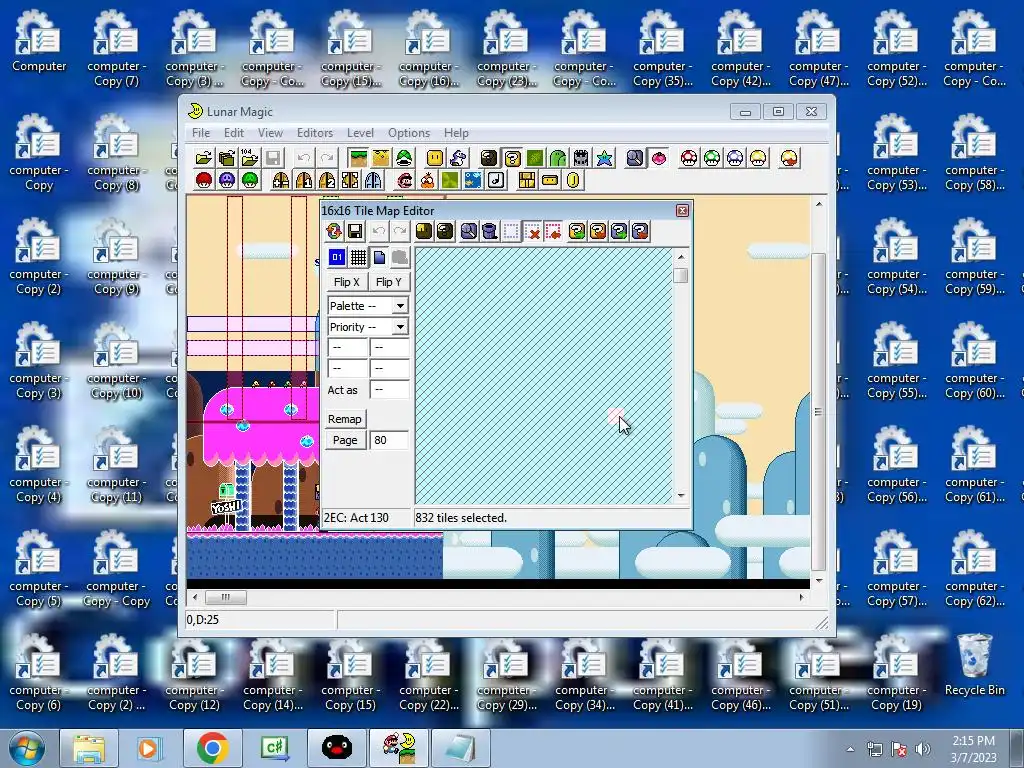Click the '832 tiles selected.' status text
Image resolution: width=1024 pixels, height=768 pixels.
(x=461, y=518)
